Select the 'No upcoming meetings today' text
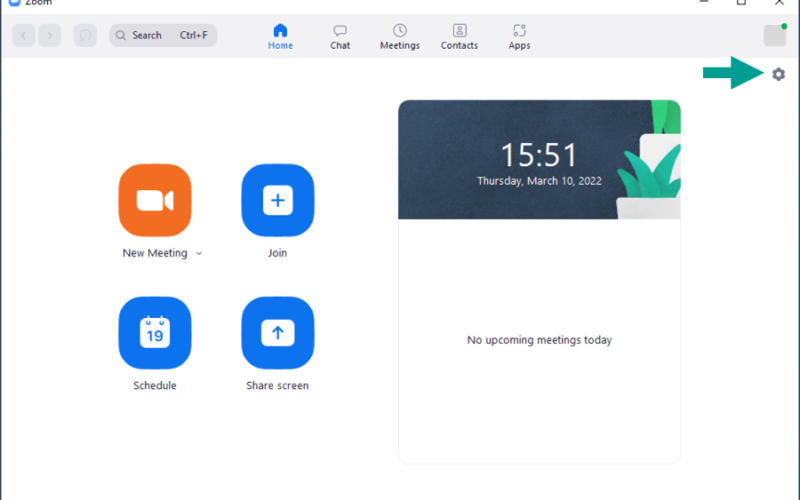This screenshot has width=800, height=500. pos(539,340)
